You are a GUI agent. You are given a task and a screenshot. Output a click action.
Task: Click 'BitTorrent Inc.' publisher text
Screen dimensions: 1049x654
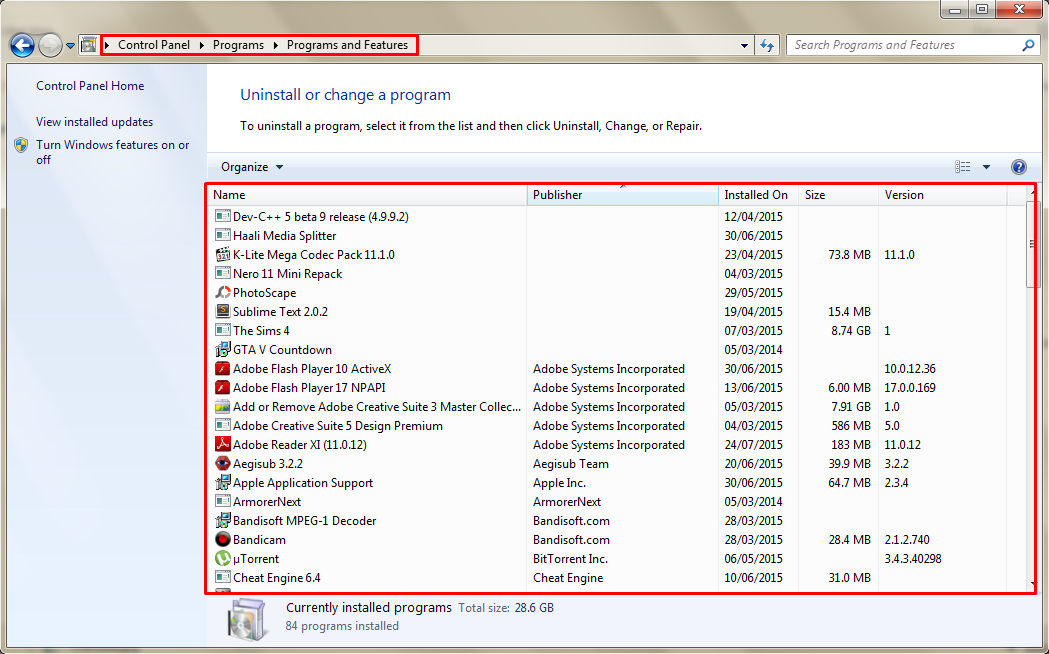(x=570, y=558)
